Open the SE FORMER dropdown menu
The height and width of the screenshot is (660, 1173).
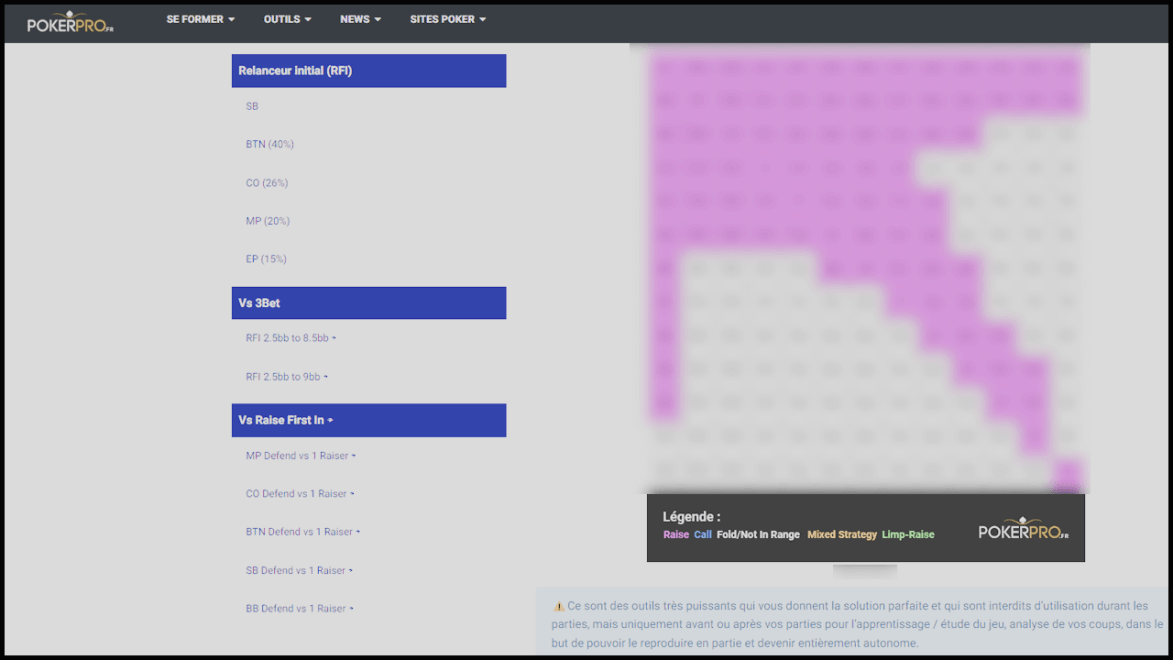click(200, 20)
